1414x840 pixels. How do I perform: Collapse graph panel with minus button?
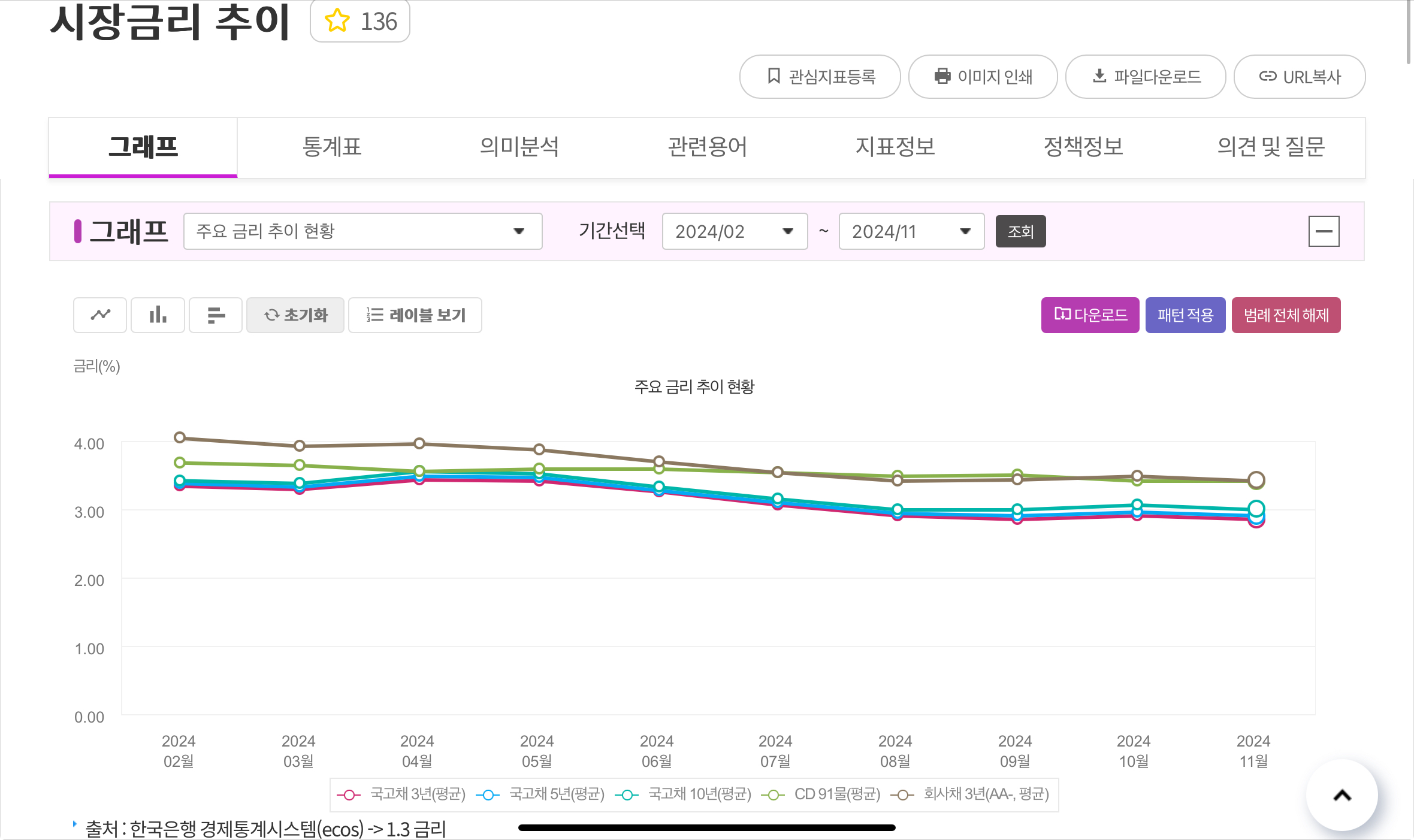[x=1324, y=231]
